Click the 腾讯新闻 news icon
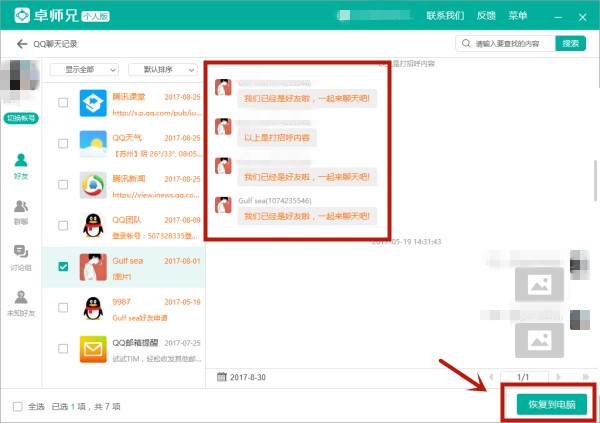Viewport: 600px width, 423px height. 93,185
